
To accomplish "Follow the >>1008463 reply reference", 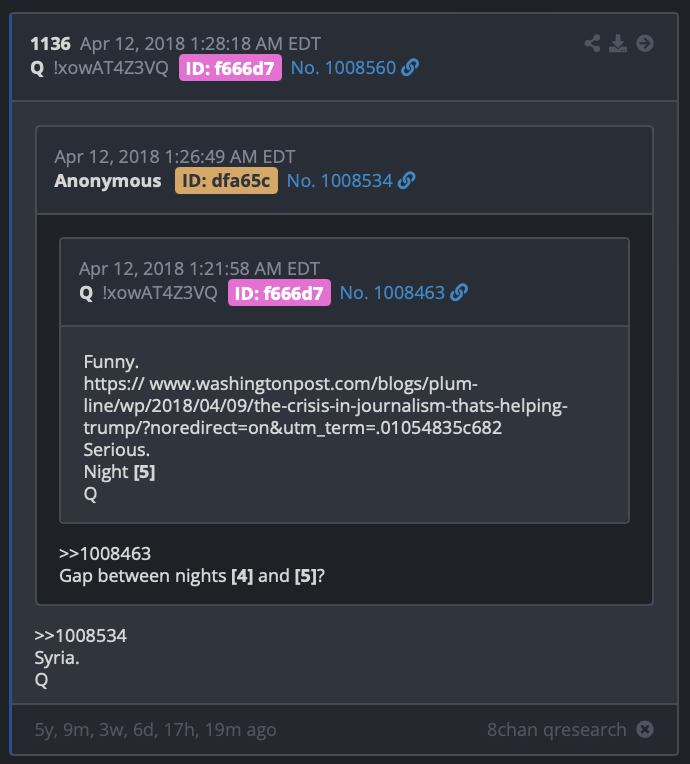I will pyautogui.click(x=105, y=554).
